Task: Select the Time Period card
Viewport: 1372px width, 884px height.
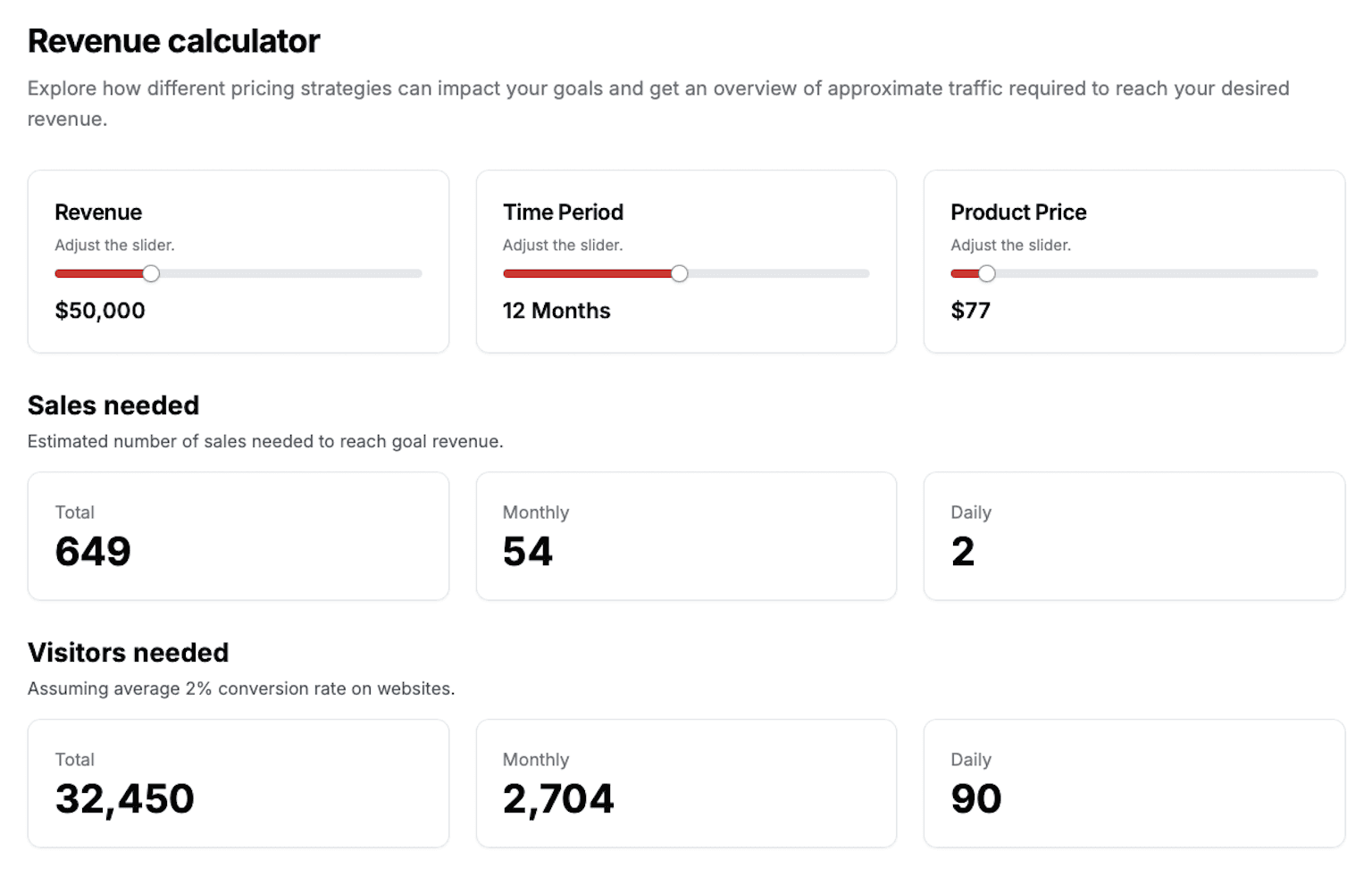Action: click(686, 261)
